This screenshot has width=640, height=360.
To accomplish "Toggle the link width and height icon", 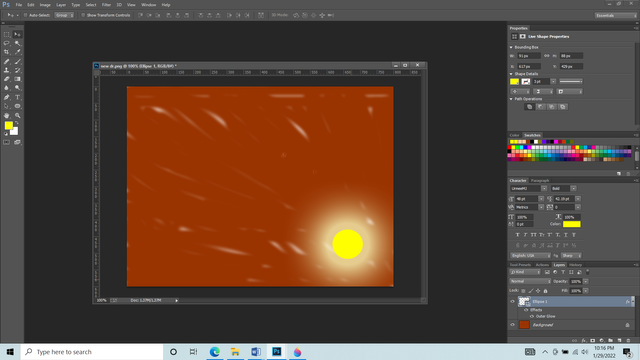I will click(x=547, y=56).
